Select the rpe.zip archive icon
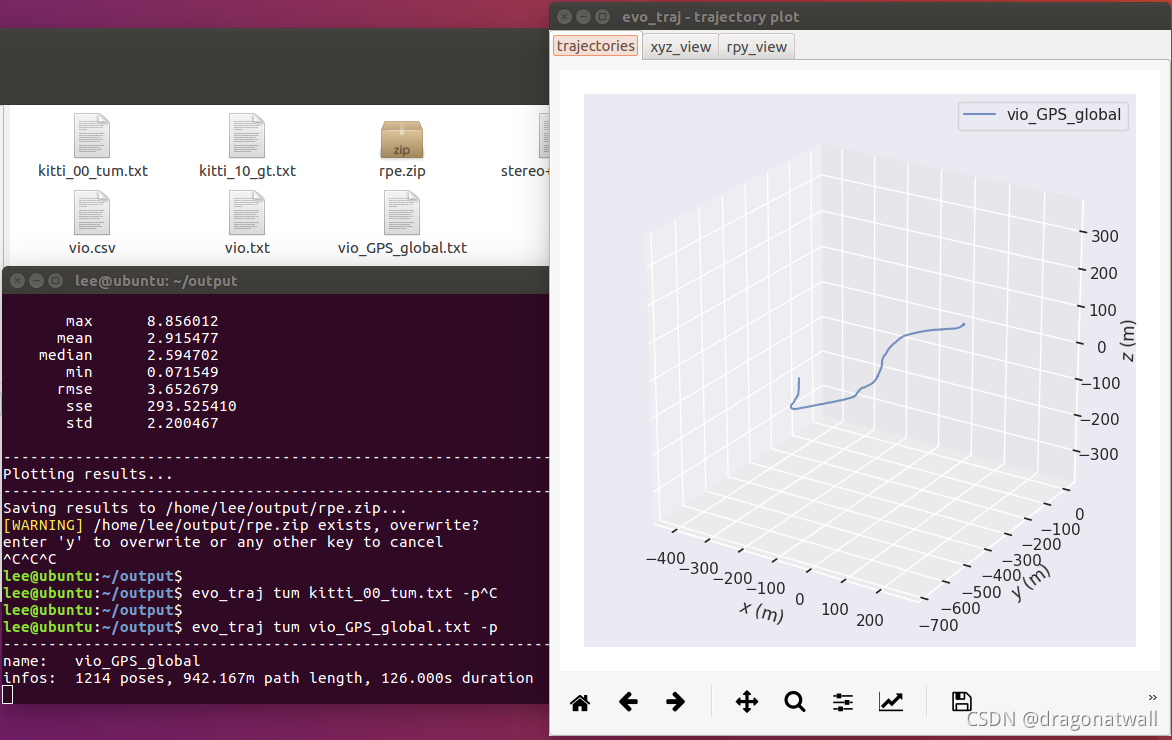 point(402,139)
